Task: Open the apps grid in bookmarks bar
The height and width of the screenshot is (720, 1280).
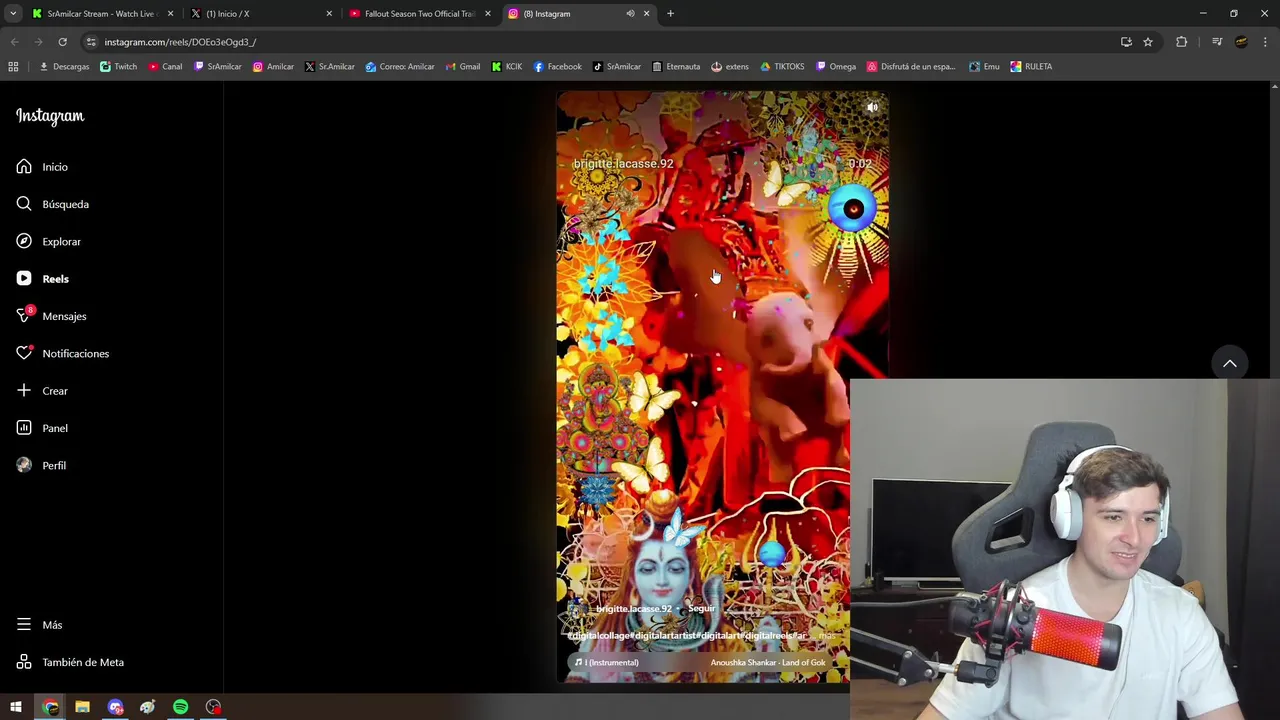Action: coord(13,67)
